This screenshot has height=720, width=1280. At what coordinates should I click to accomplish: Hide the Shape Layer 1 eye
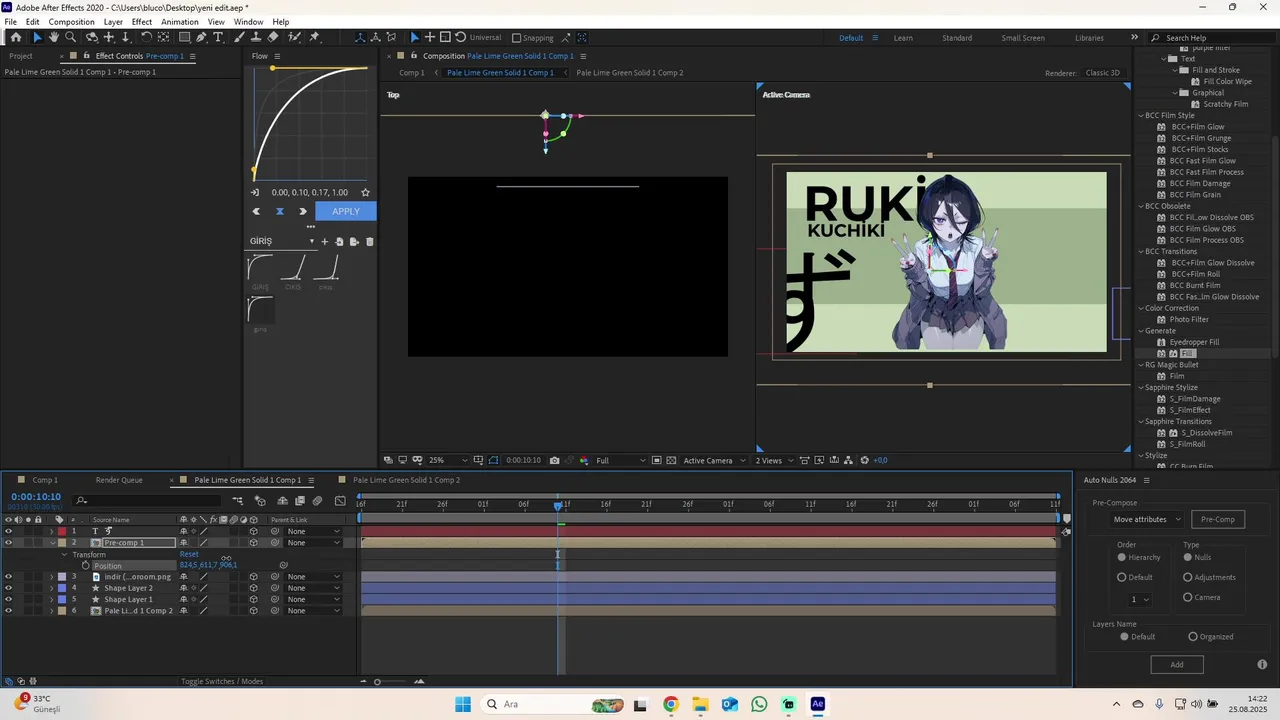[x=8, y=599]
